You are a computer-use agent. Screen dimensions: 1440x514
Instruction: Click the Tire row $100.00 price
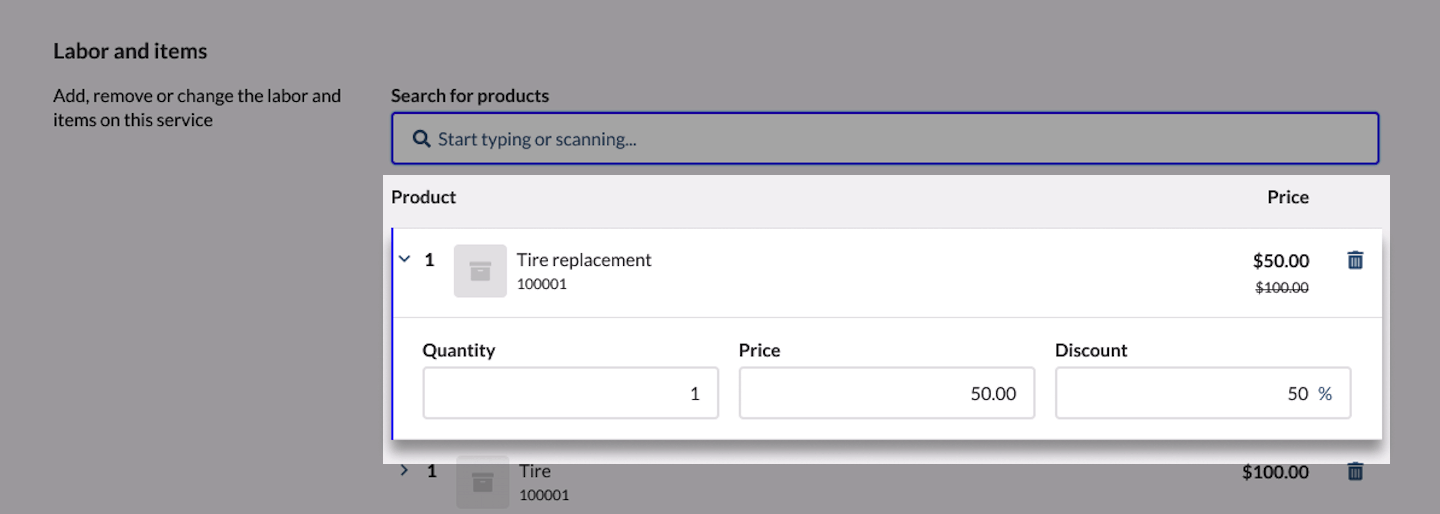1276,472
